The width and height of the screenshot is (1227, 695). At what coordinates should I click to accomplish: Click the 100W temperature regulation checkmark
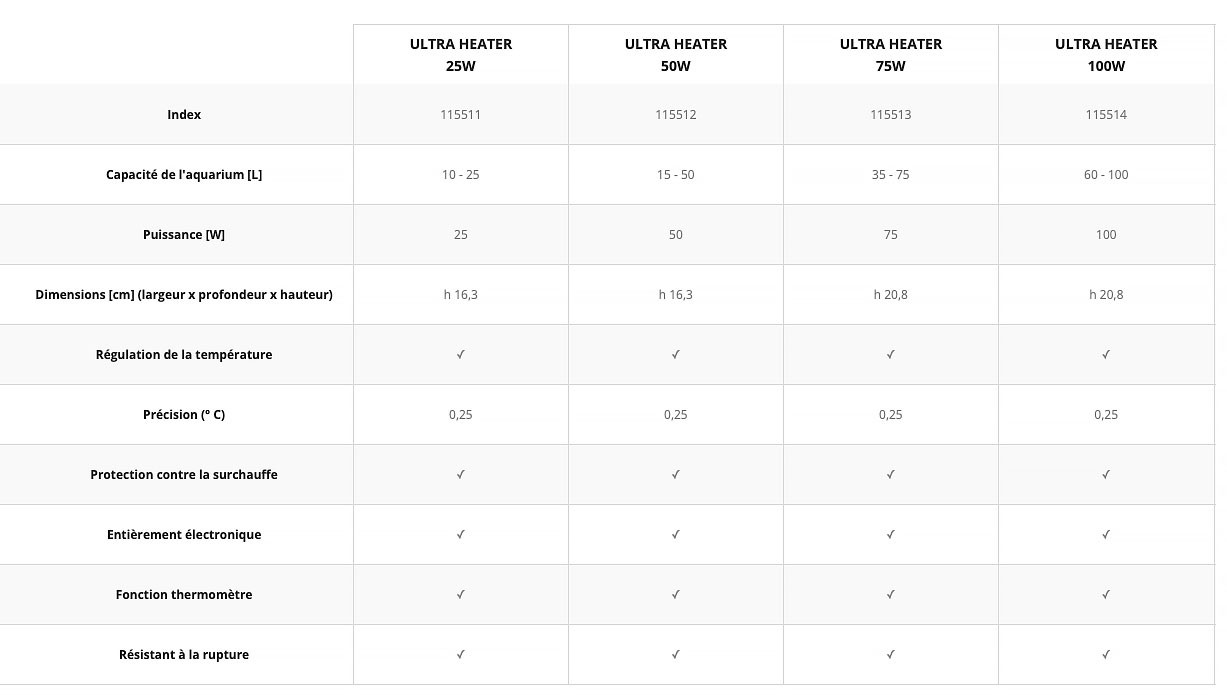pos(1106,355)
